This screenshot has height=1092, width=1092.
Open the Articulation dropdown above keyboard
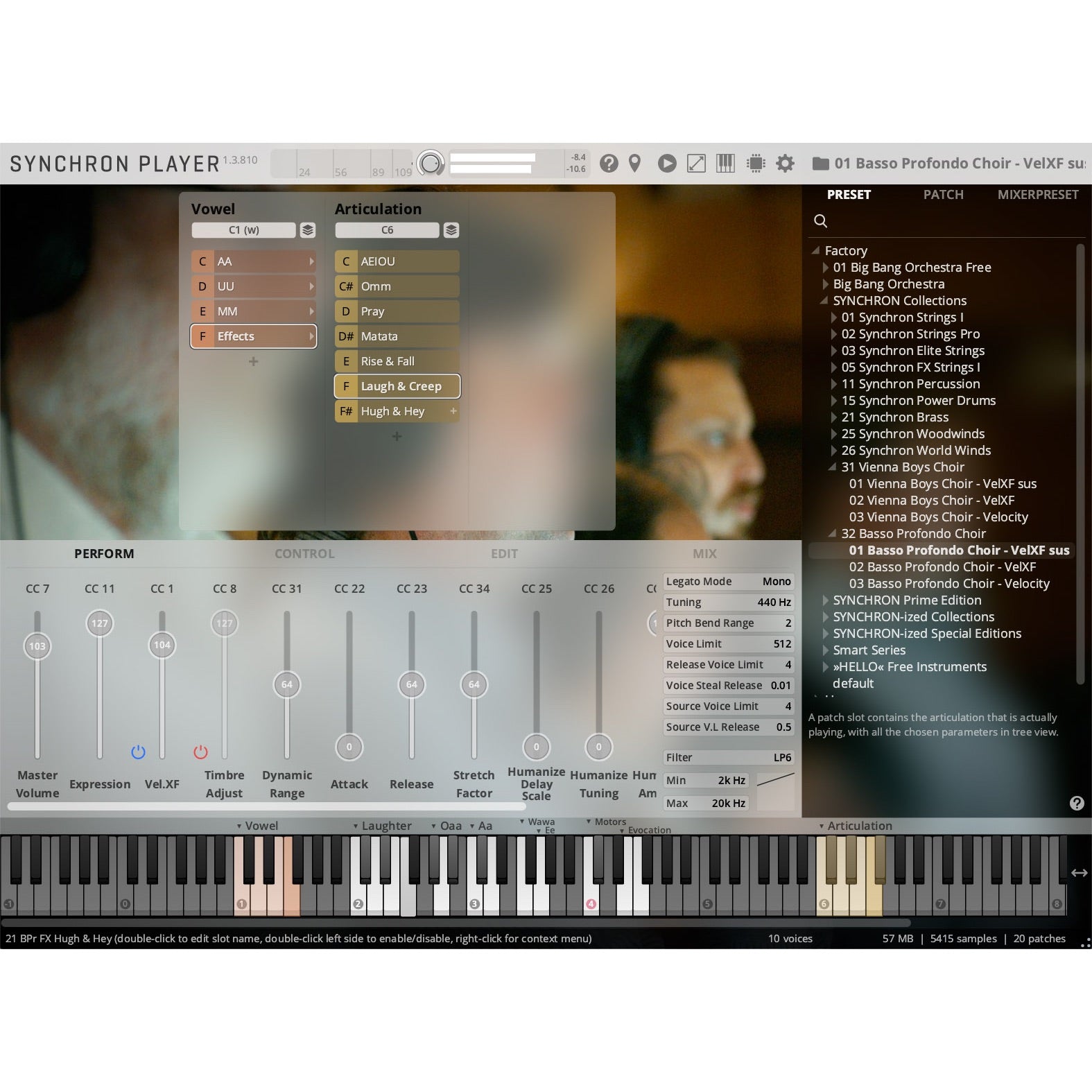(855, 826)
